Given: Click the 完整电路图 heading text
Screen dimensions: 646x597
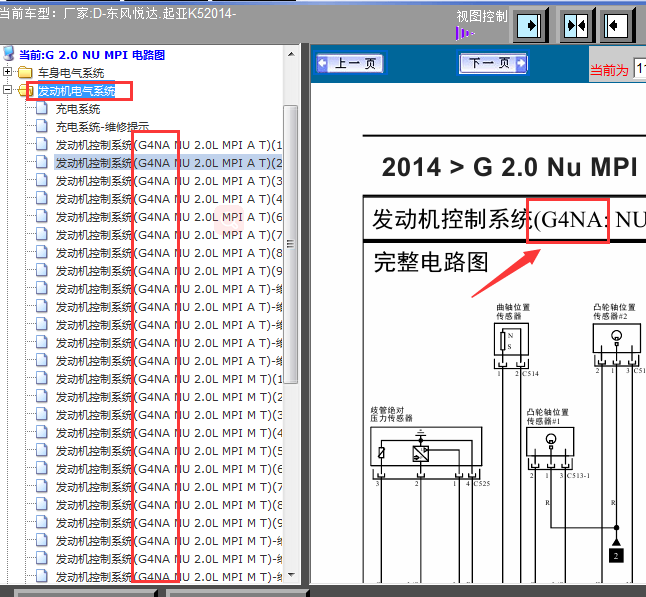Looking at the screenshot, I should point(431,262).
